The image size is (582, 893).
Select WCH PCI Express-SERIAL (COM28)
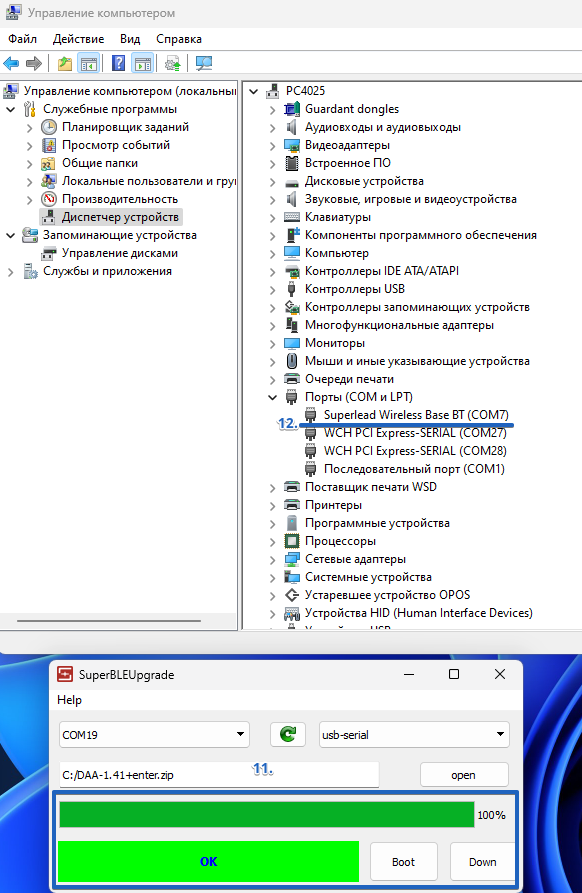point(415,450)
